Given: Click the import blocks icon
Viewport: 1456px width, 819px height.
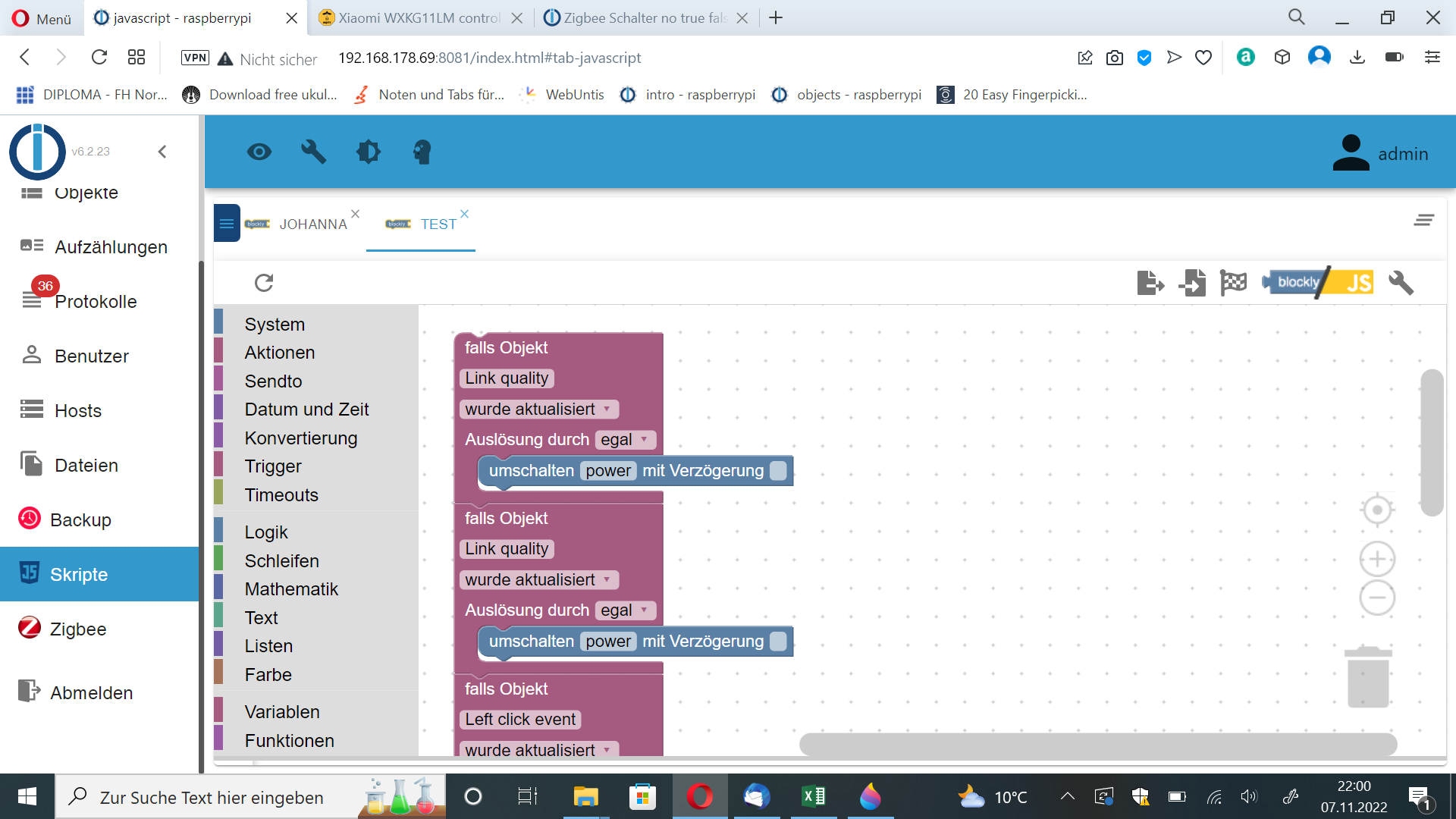Looking at the screenshot, I should (1192, 283).
